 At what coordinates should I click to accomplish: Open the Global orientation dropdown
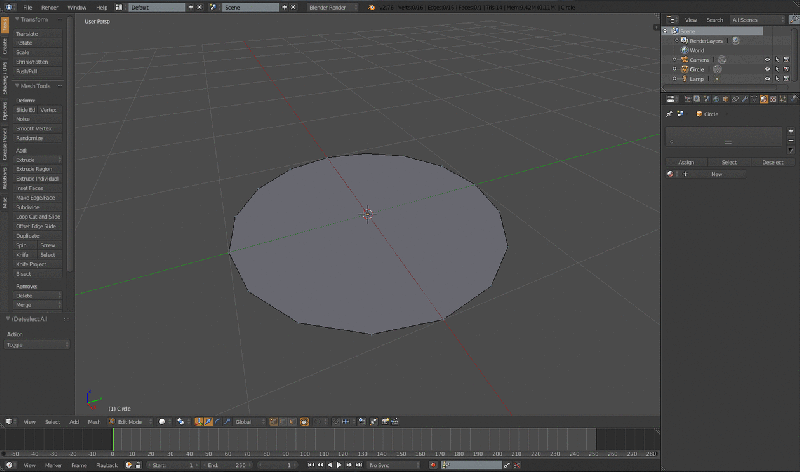click(249, 421)
